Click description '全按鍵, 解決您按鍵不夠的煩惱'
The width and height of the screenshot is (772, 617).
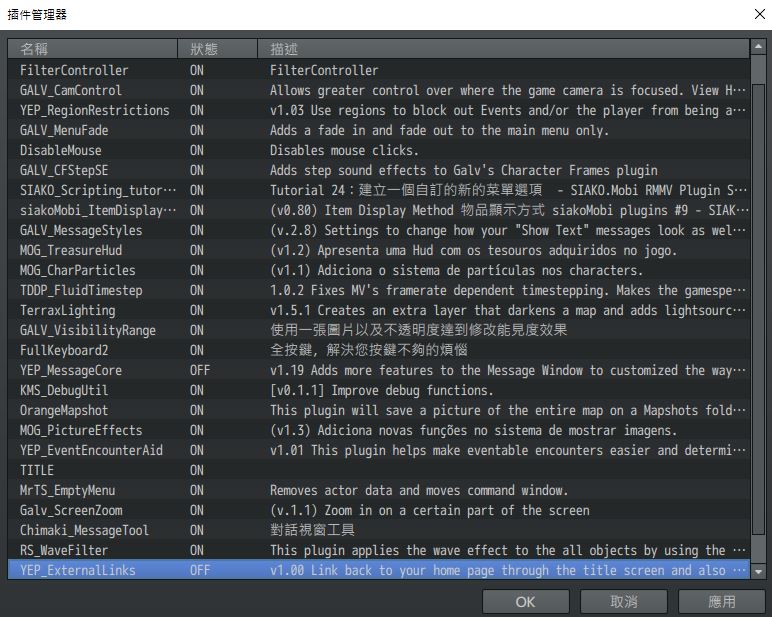point(369,350)
